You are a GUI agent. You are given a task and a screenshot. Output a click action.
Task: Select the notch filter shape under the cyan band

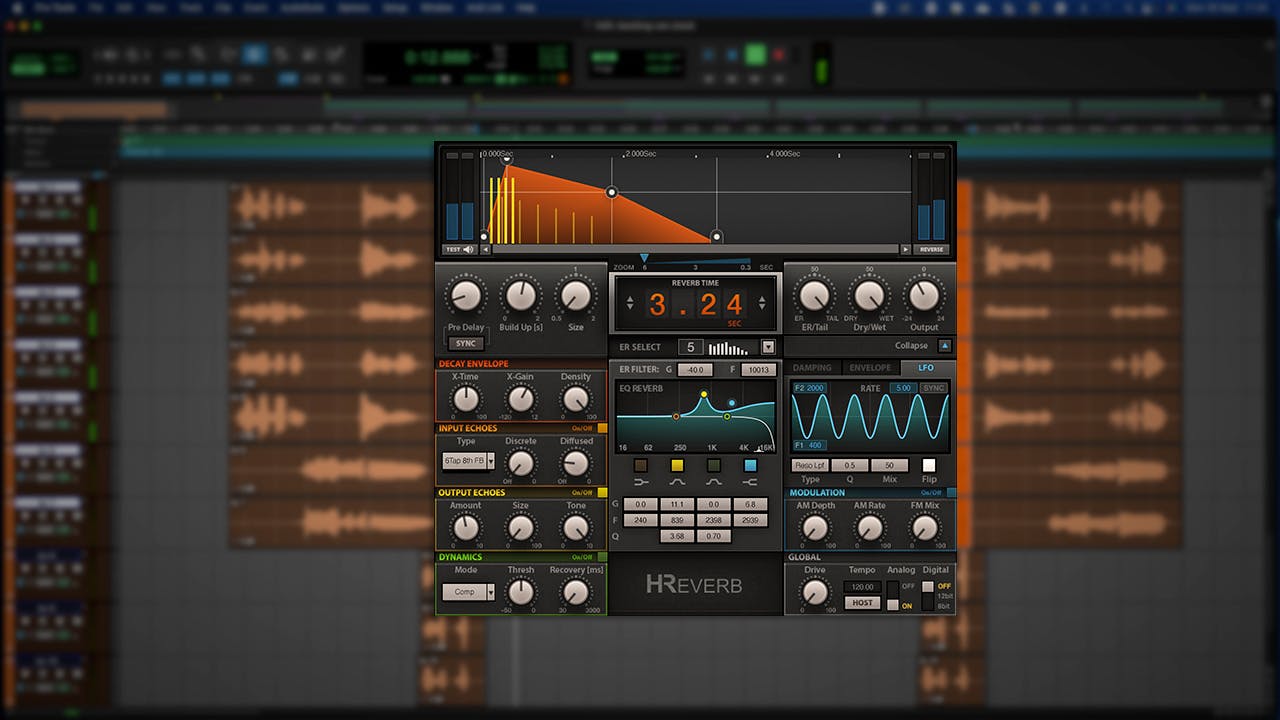750,482
